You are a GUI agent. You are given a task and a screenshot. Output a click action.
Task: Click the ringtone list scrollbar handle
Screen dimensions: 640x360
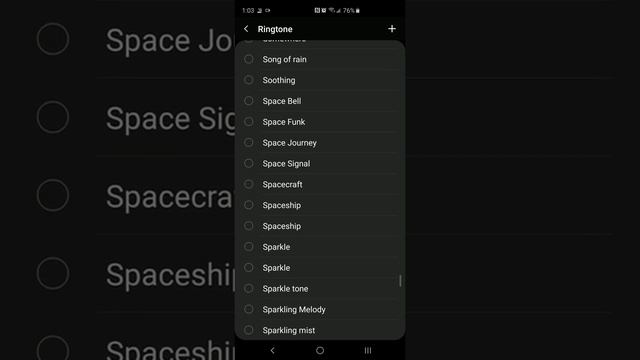coord(400,280)
